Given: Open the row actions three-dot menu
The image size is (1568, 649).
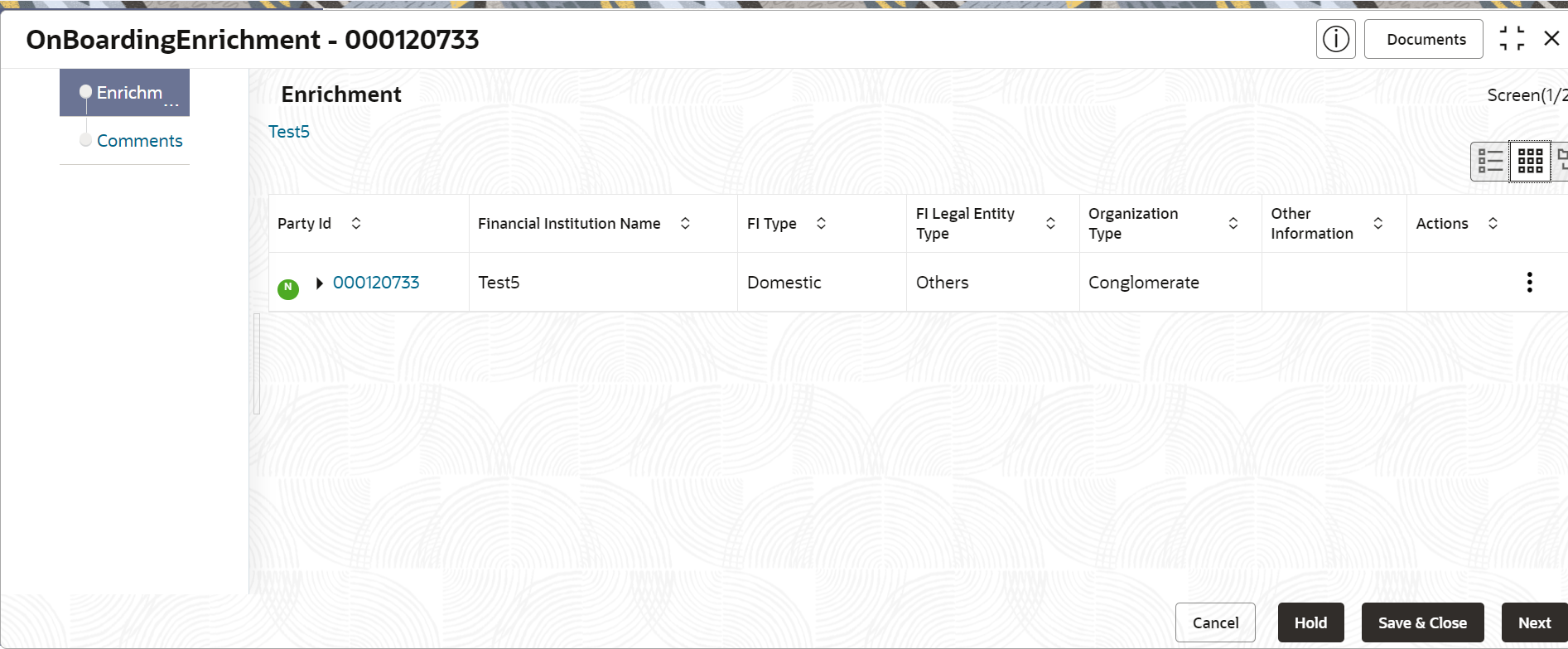Looking at the screenshot, I should click(x=1529, y=283).
